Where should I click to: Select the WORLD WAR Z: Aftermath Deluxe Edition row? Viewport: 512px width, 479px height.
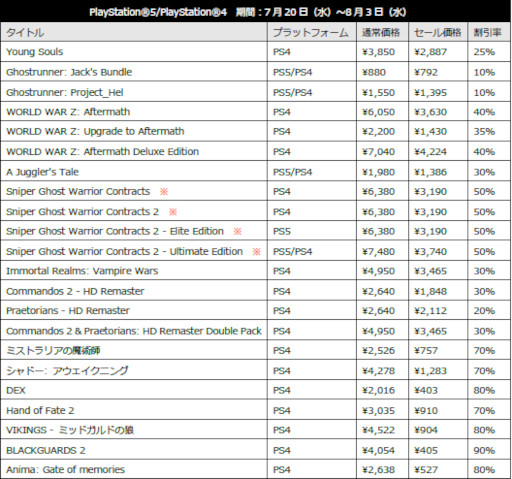click(x=256, y=152)
